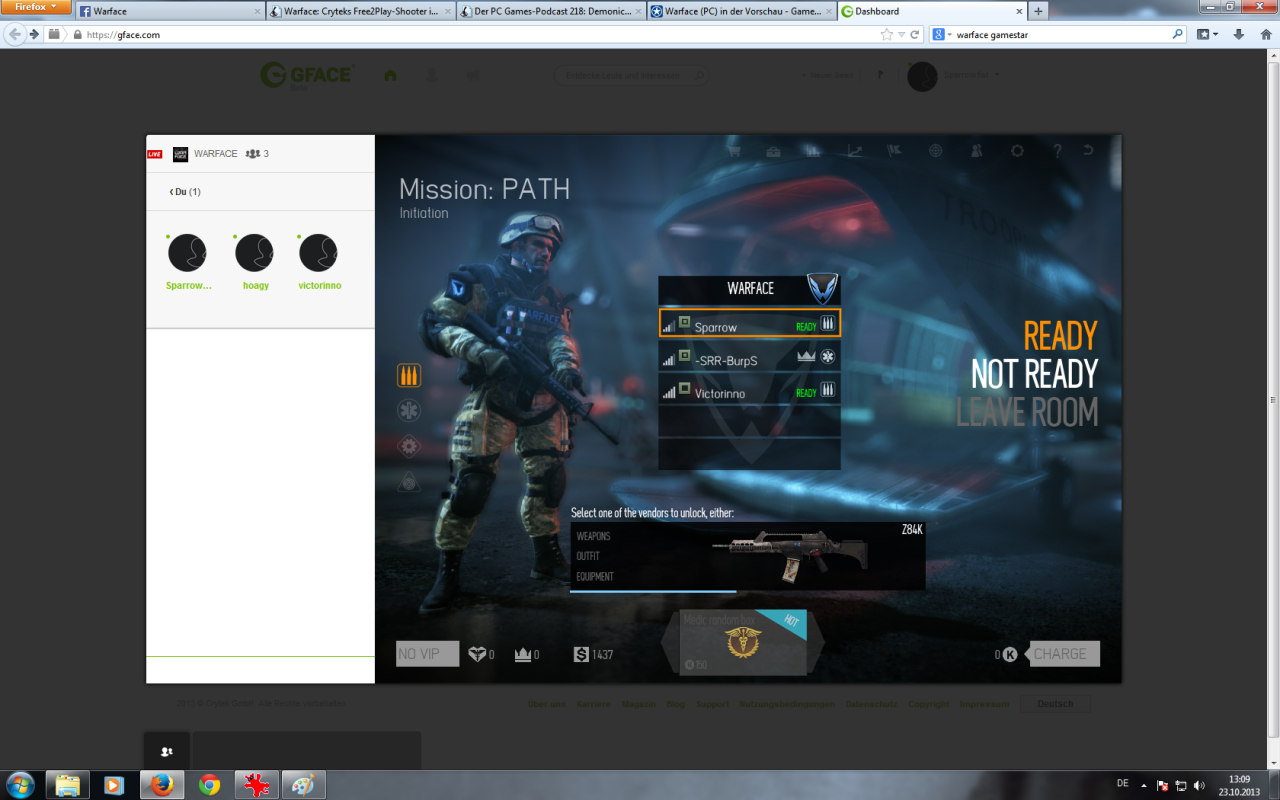Click the Warface shield emblem
This screenshot has height=800, width=1280.
tap(821, 288)
